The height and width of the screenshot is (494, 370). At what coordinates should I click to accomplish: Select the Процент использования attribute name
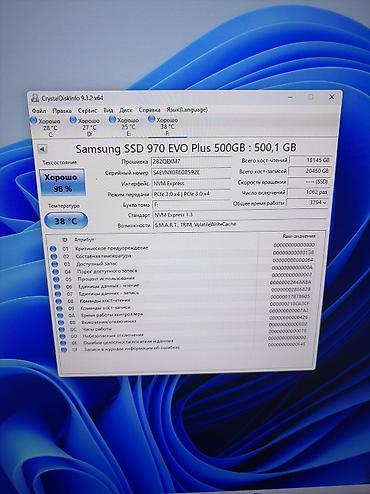(106, 278)
